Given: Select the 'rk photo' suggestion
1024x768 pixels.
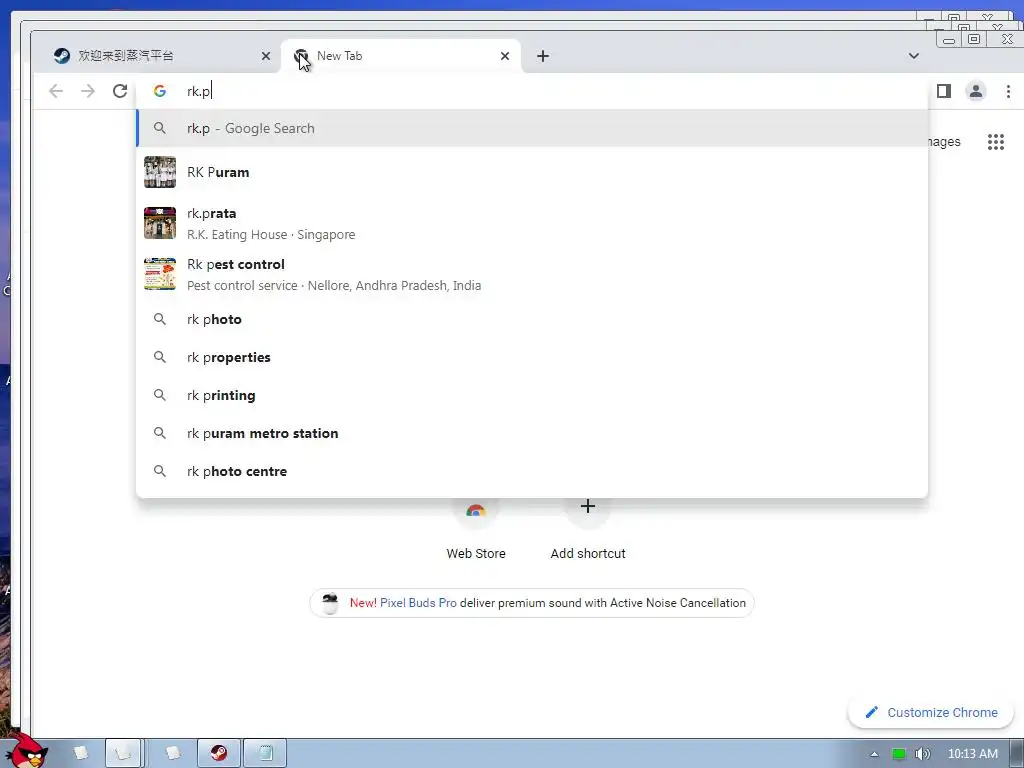Looking at the screenshot, I should click(532, 319).
